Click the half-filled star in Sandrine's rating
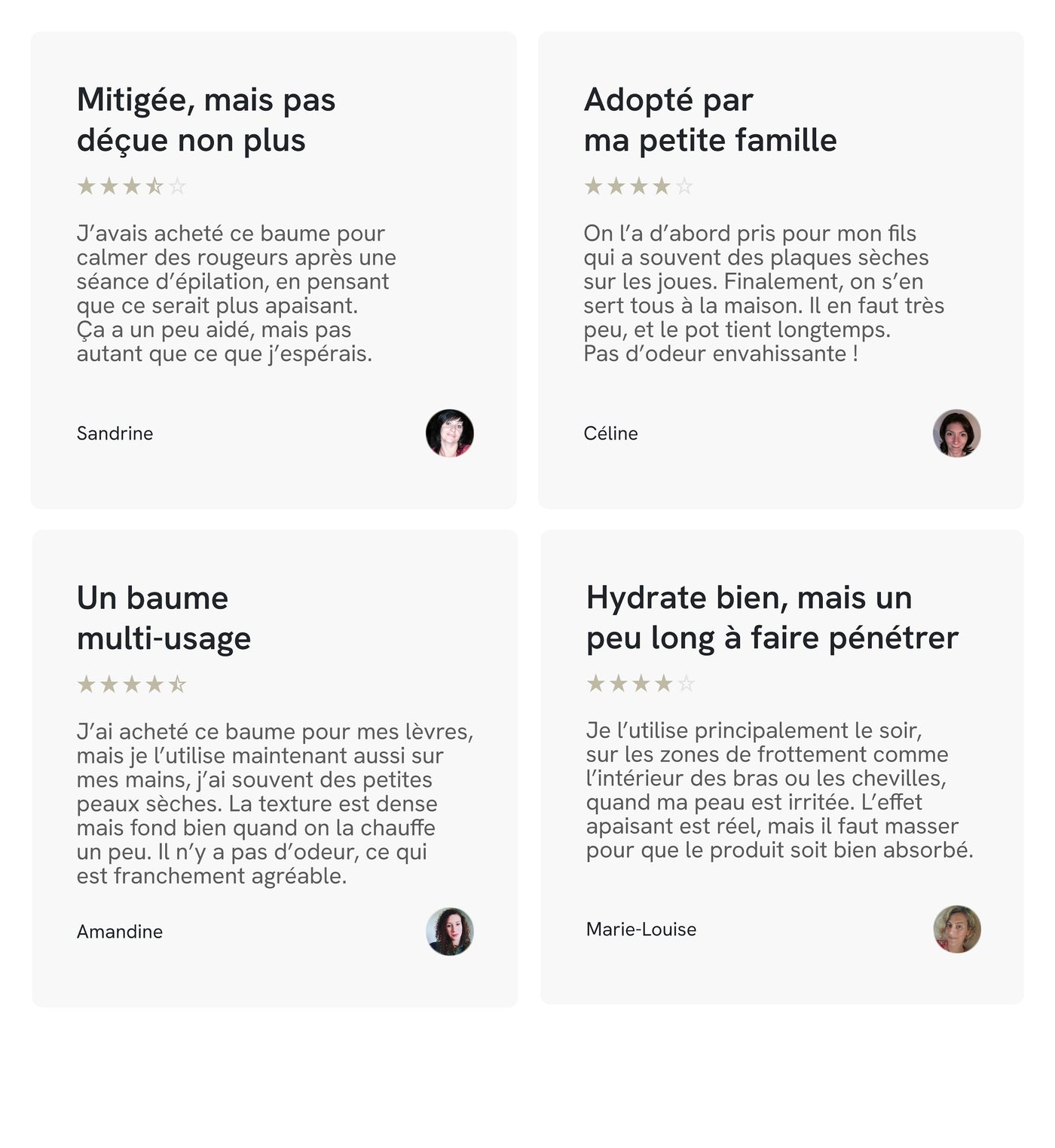The image size is (1055, 1148). [154, 186]
